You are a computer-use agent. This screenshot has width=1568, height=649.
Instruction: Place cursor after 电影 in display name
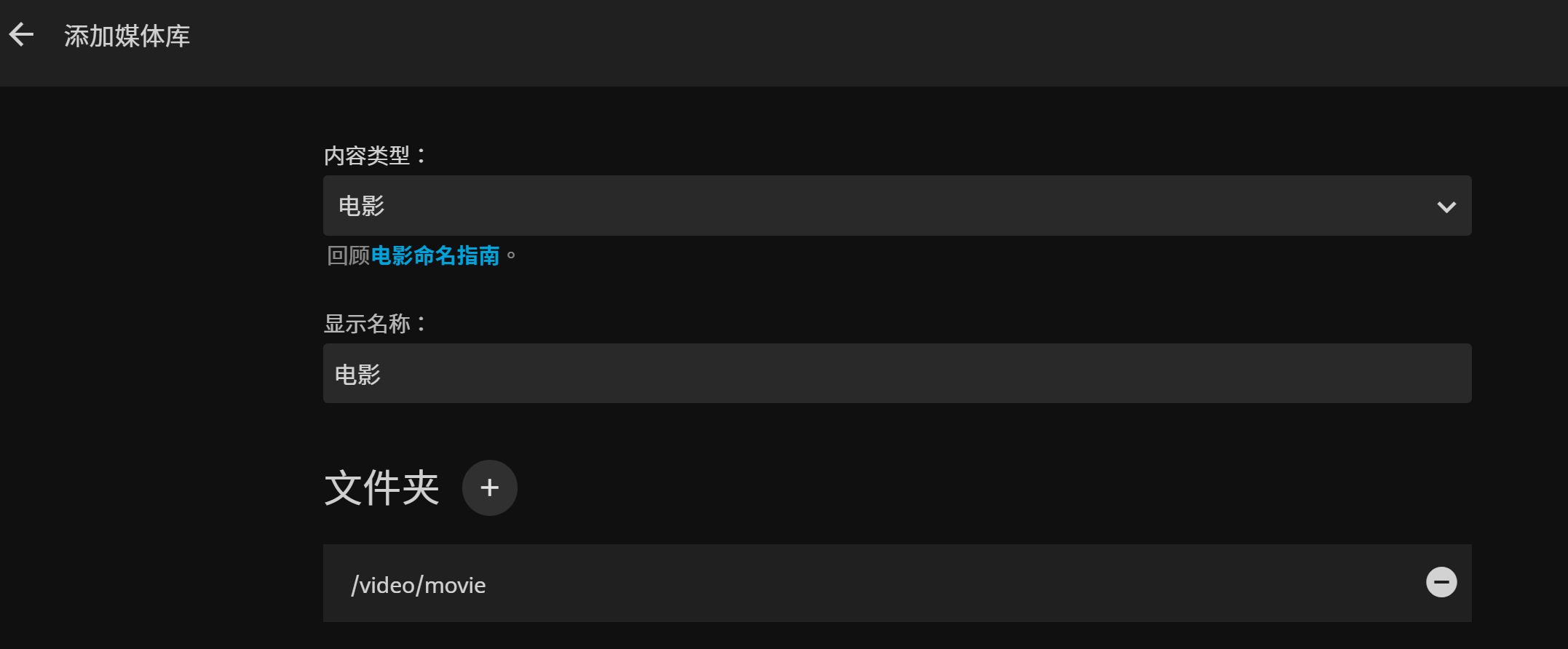[383, 375]
